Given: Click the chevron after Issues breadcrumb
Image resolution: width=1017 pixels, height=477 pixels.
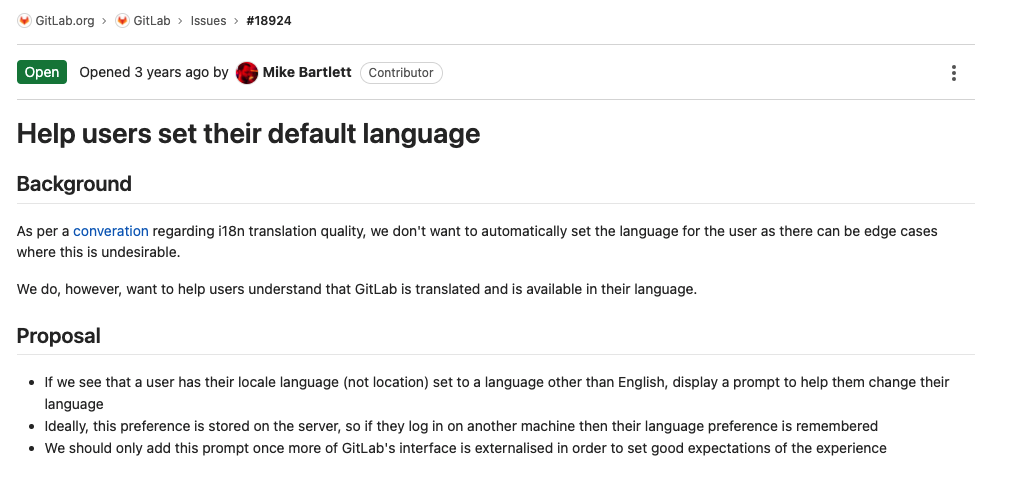Looking at the screenshot, I should (x=236, y=20).
